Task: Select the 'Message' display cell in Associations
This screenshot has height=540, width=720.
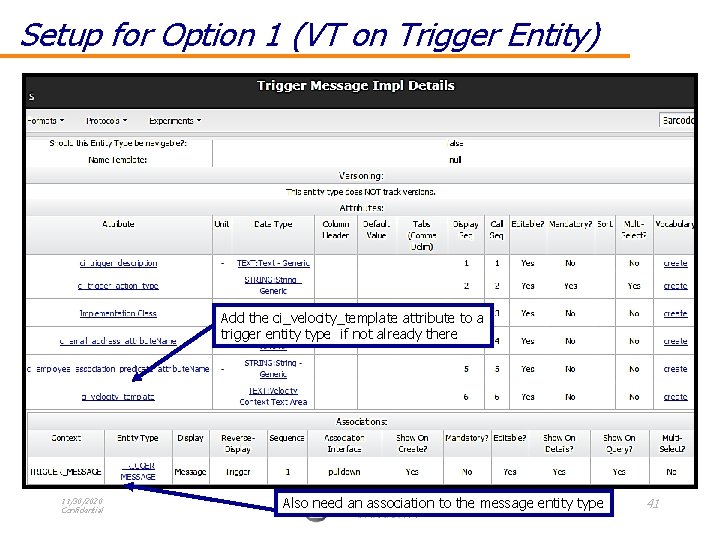Action: 191,472
